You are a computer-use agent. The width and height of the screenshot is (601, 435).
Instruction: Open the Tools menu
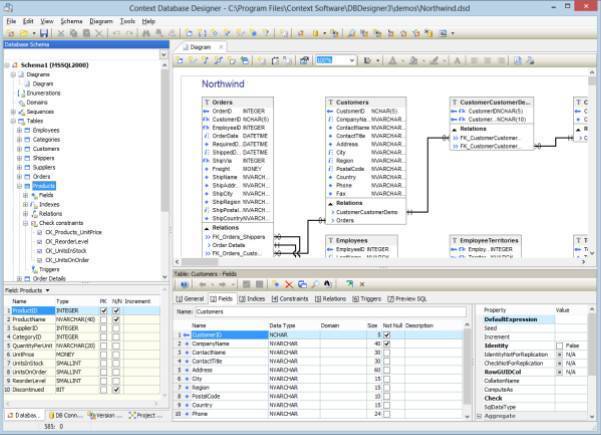(128, 21)
